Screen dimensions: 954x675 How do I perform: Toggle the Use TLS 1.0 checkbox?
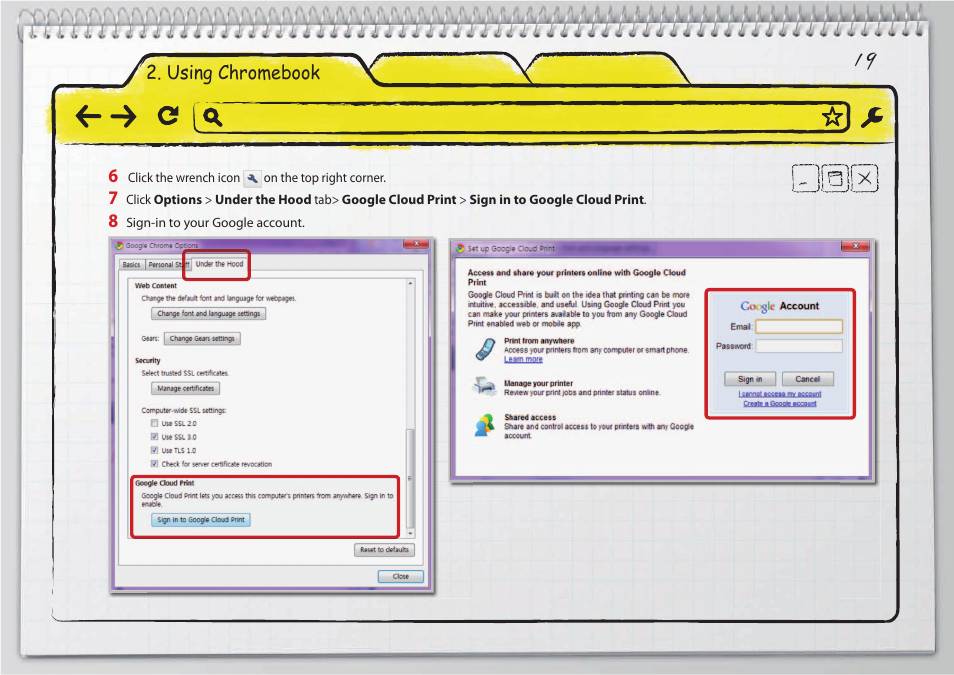click(155, 450)
